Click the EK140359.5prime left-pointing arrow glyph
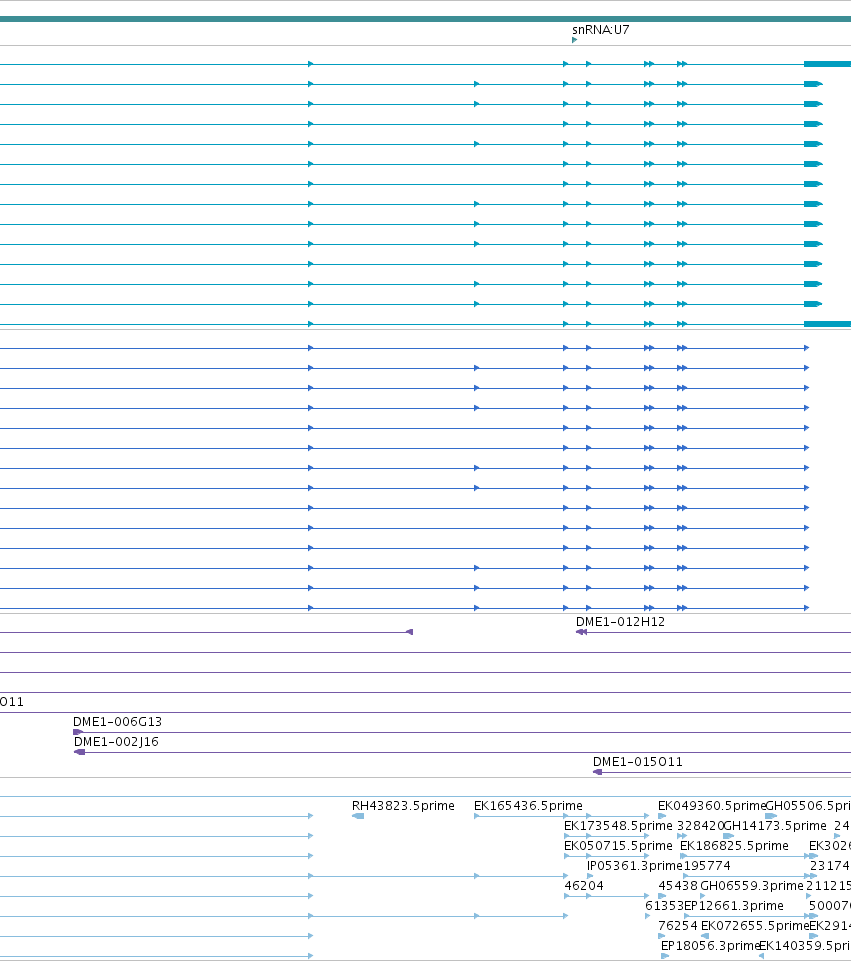 [x=762, y=956]
